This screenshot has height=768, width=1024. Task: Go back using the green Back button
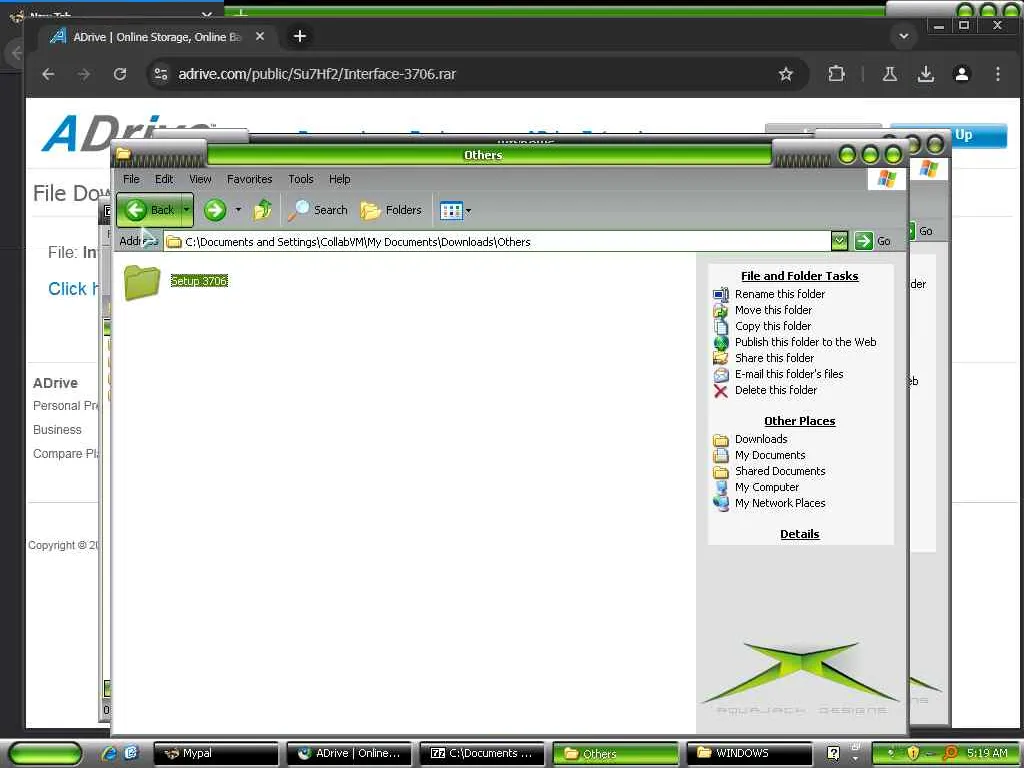click(150, 210)
